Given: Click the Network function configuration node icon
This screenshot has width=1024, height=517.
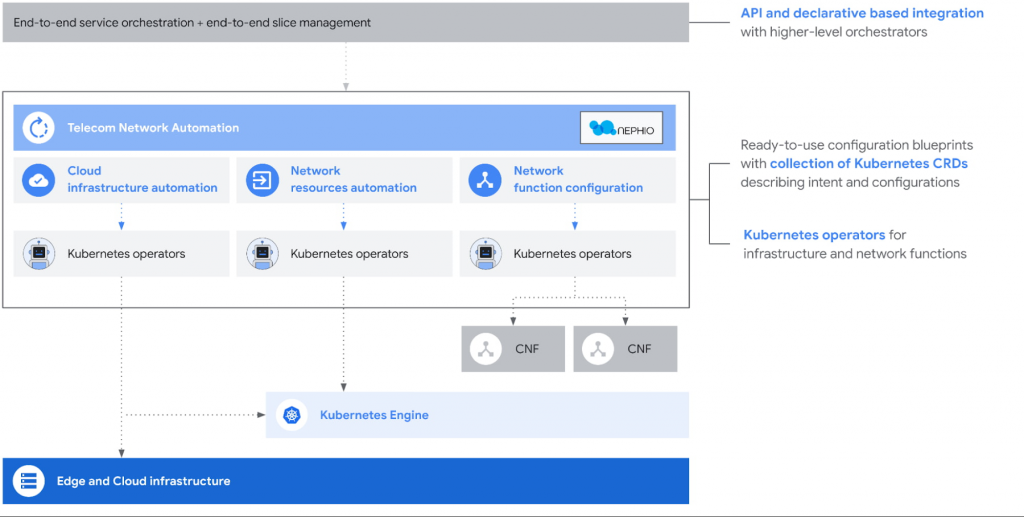Looking at the screenshot, I should point(485,180).
